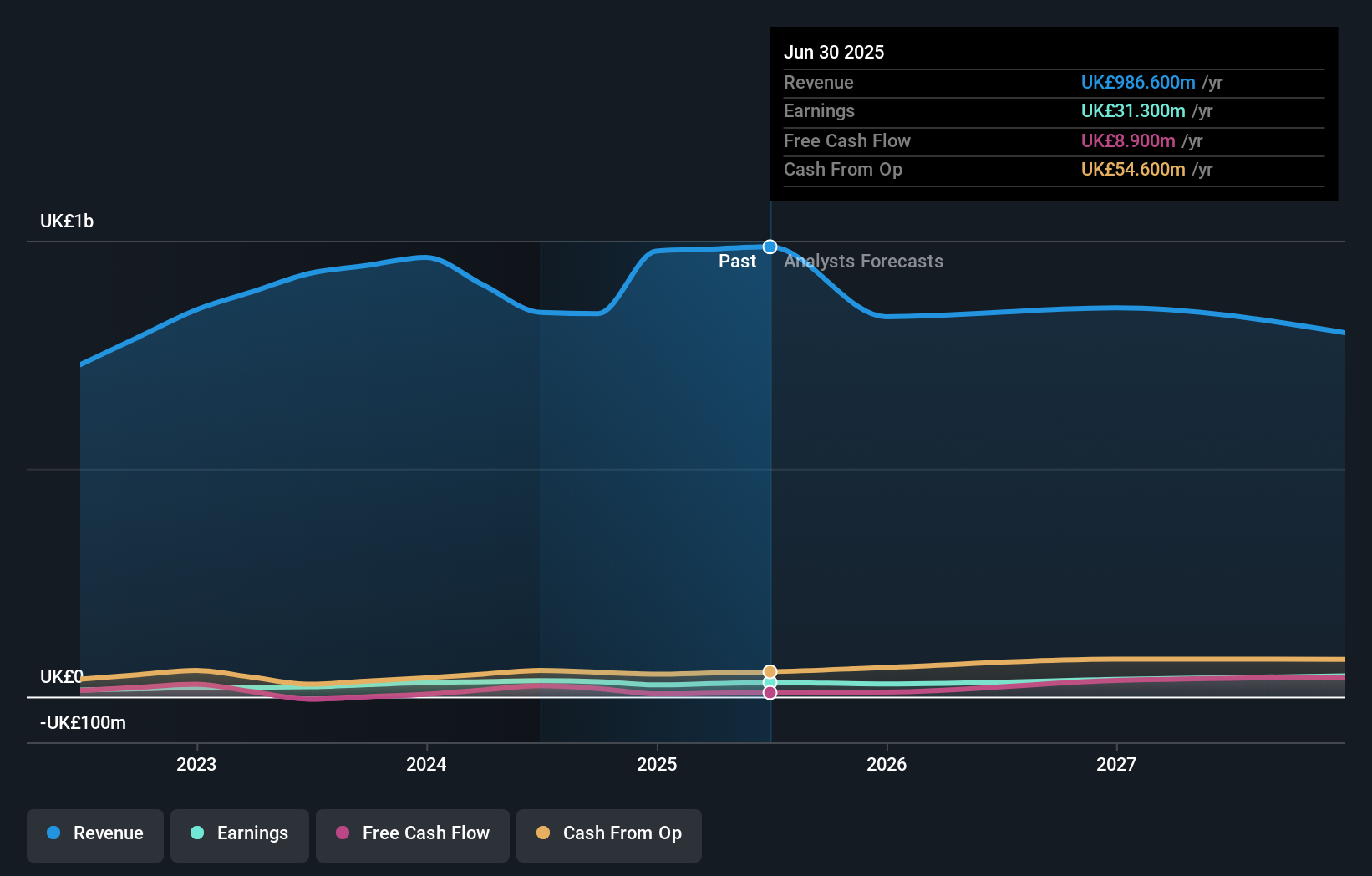Select the UK£986.600m revenue value

click(x=1138, y=83)
